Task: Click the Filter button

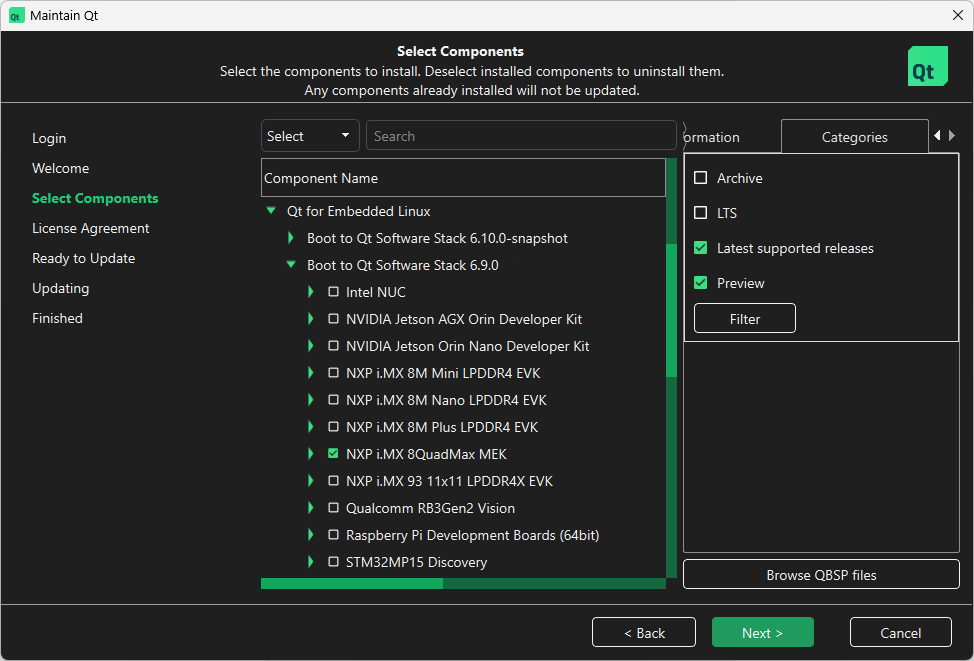Action: (745, 319)
